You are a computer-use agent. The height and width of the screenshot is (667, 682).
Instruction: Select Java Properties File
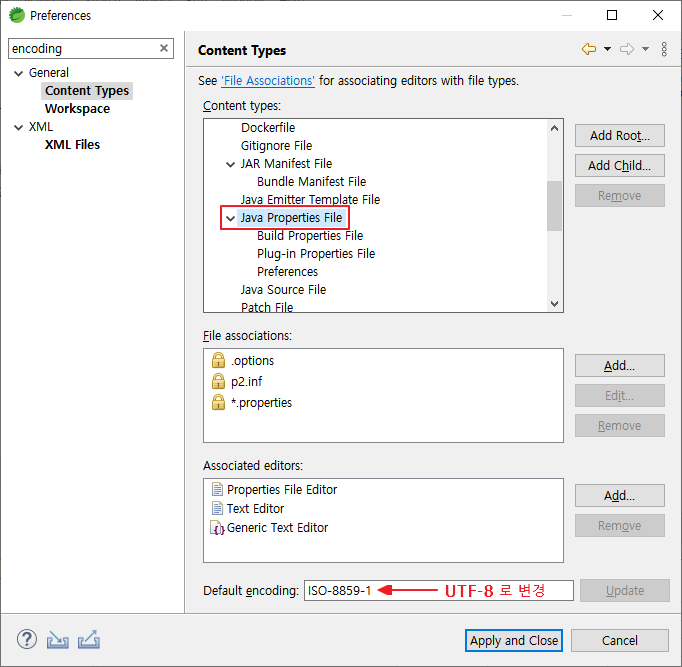click(x=291, y=217)
